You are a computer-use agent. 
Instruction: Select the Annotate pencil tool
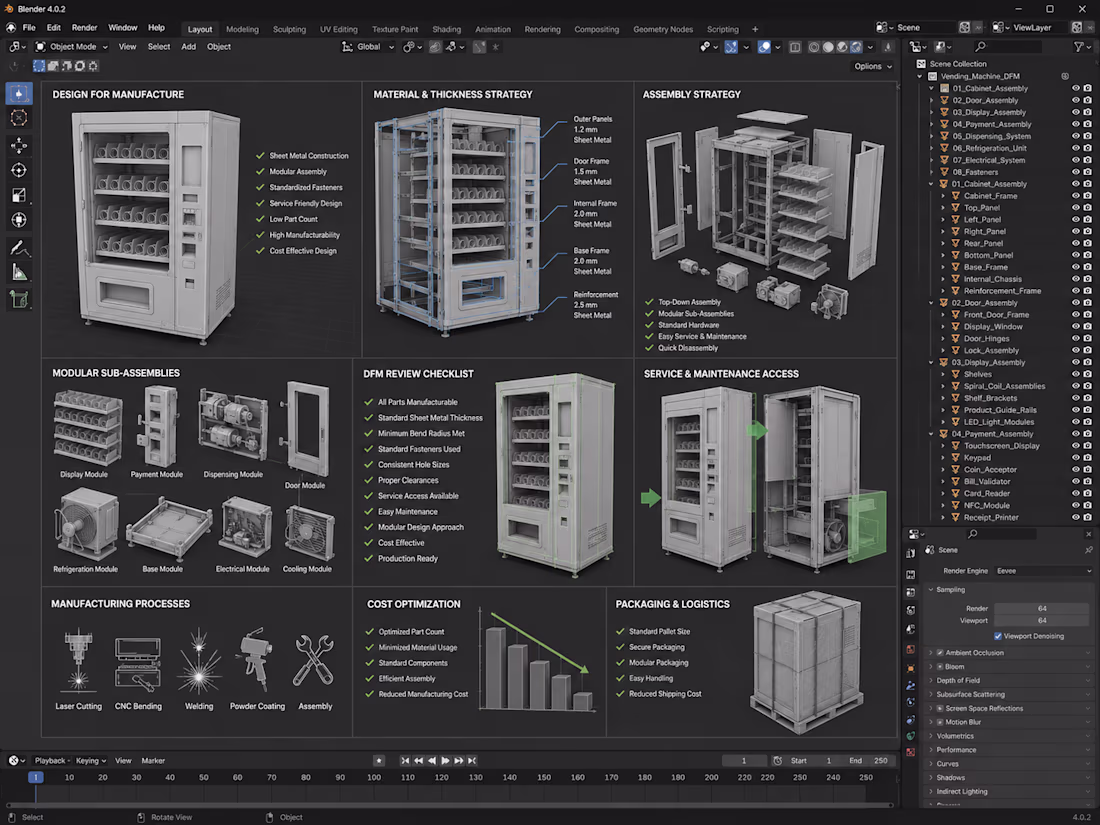coord(19,248)
